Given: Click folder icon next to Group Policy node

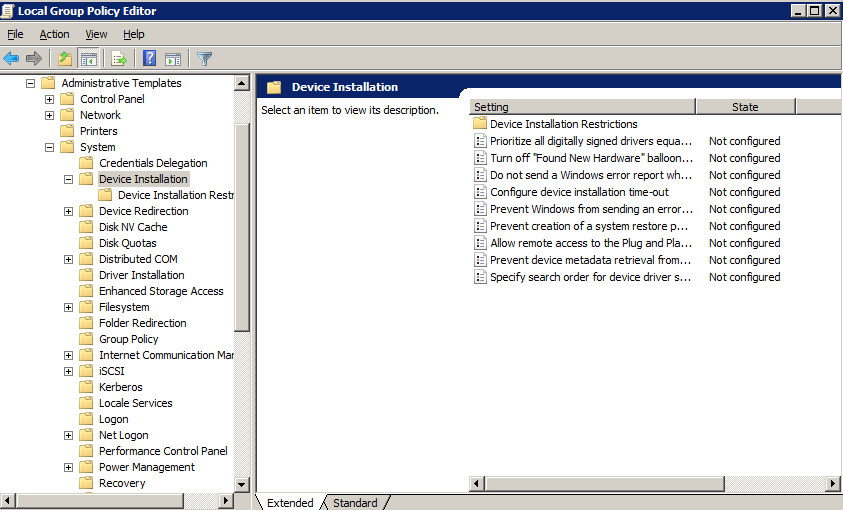Looking at the screenshot, I should (x=86, y=339).
